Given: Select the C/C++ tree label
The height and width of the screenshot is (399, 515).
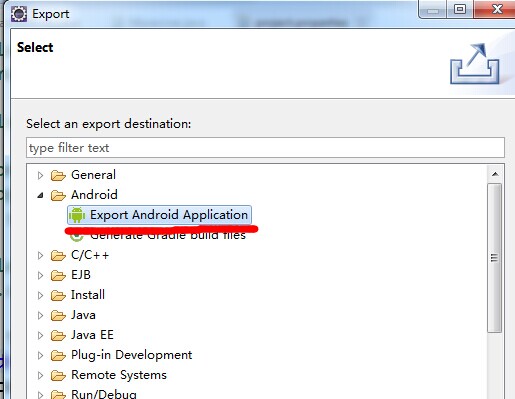Looking at the screenshot, I should [90, 255].
